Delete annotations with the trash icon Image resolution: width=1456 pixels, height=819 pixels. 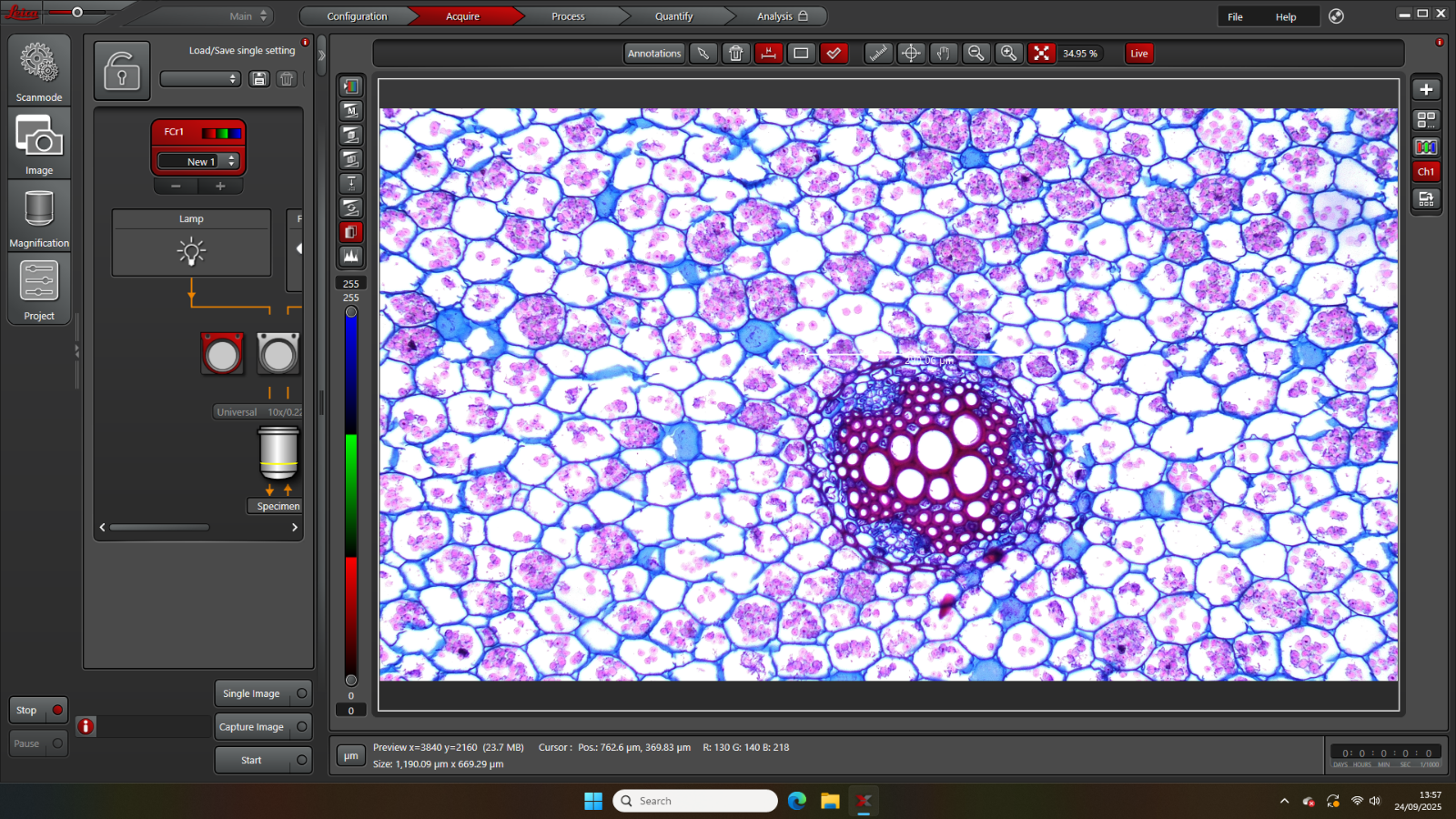click(x=735, y=54)
